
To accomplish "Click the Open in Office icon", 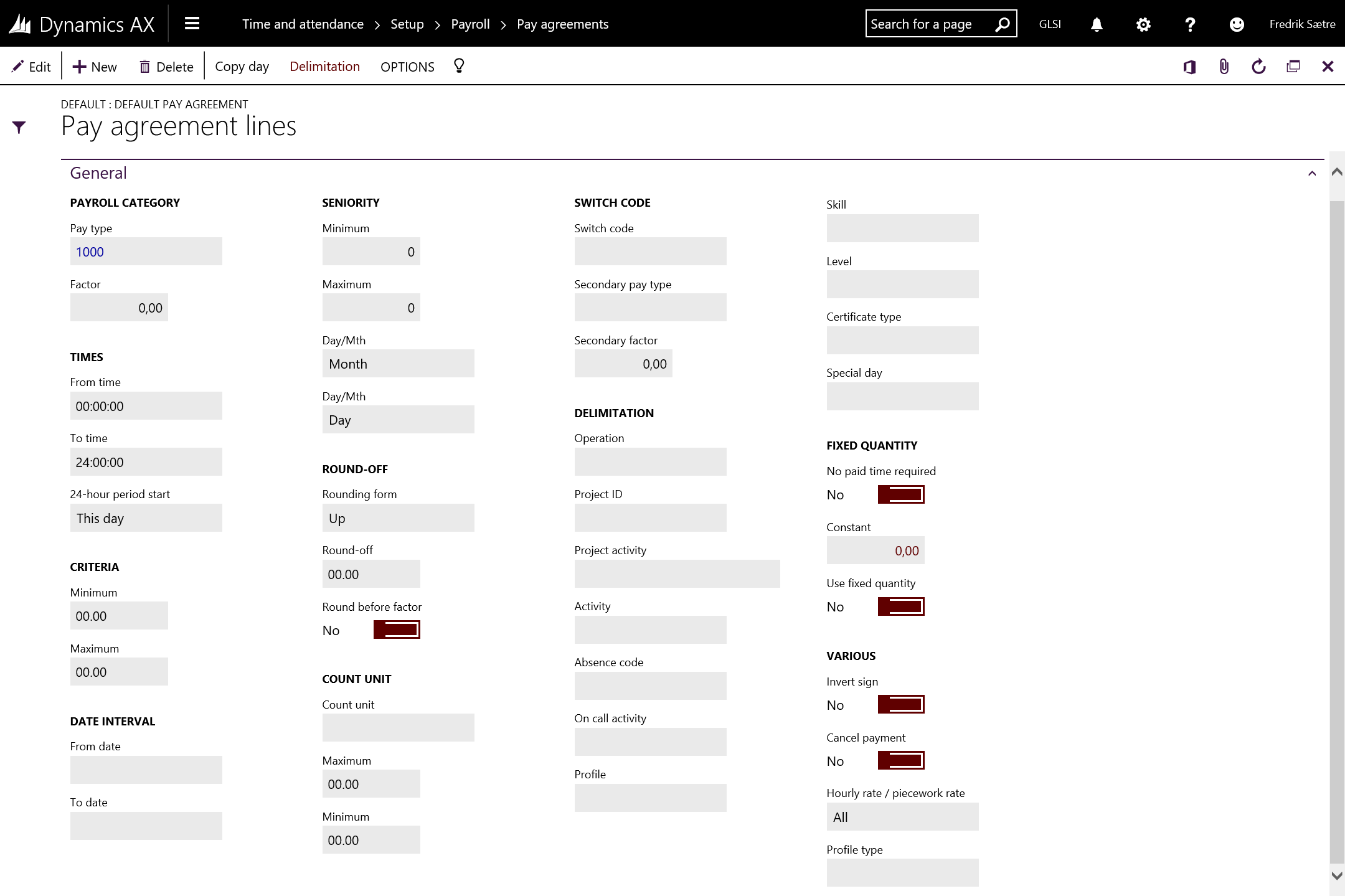I will click(x=1189, y=67).
